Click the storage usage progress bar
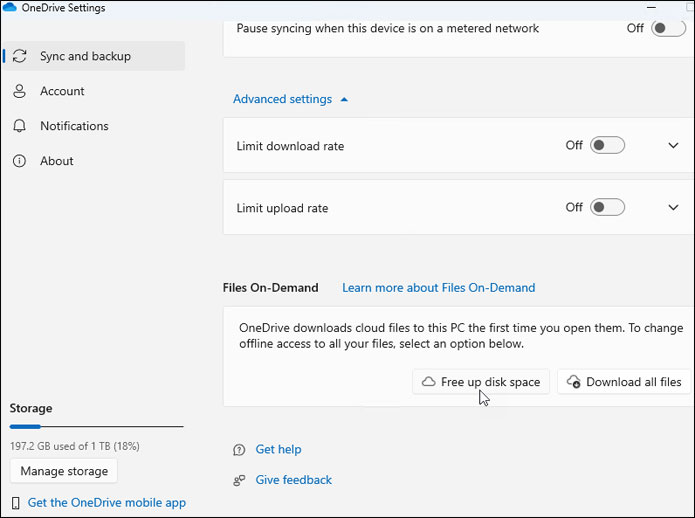 pyautogui.click(x=97, y=427)
